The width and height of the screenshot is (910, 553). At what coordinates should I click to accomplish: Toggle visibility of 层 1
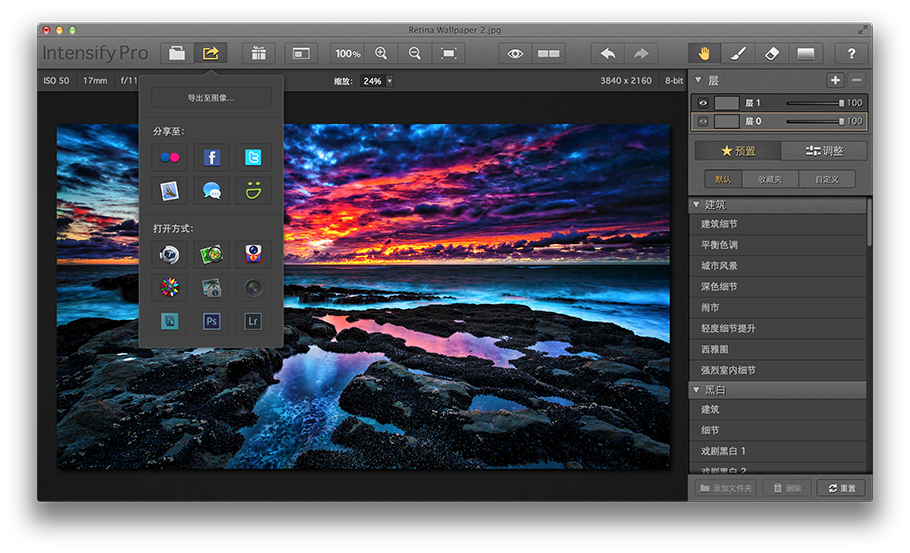pos(703,103)
